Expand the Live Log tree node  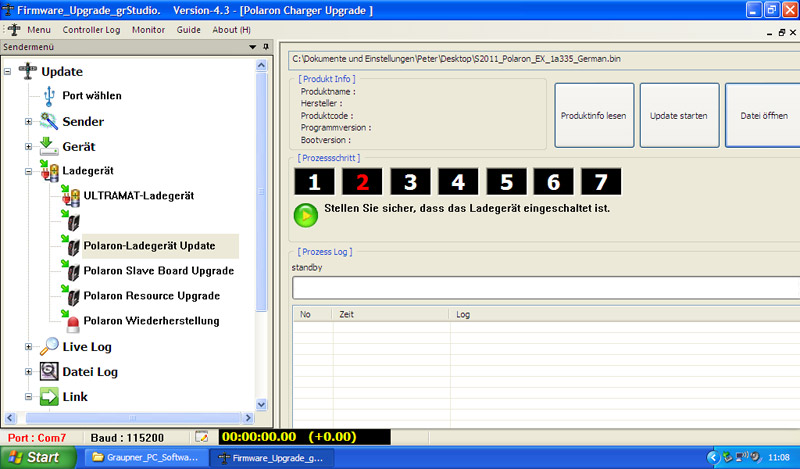pos(29,347)
